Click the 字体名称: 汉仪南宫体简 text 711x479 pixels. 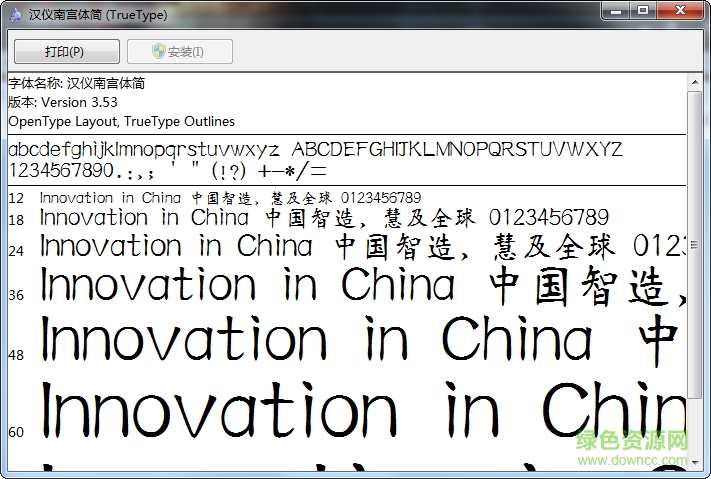pyautogui.click(x=77, y=83)
